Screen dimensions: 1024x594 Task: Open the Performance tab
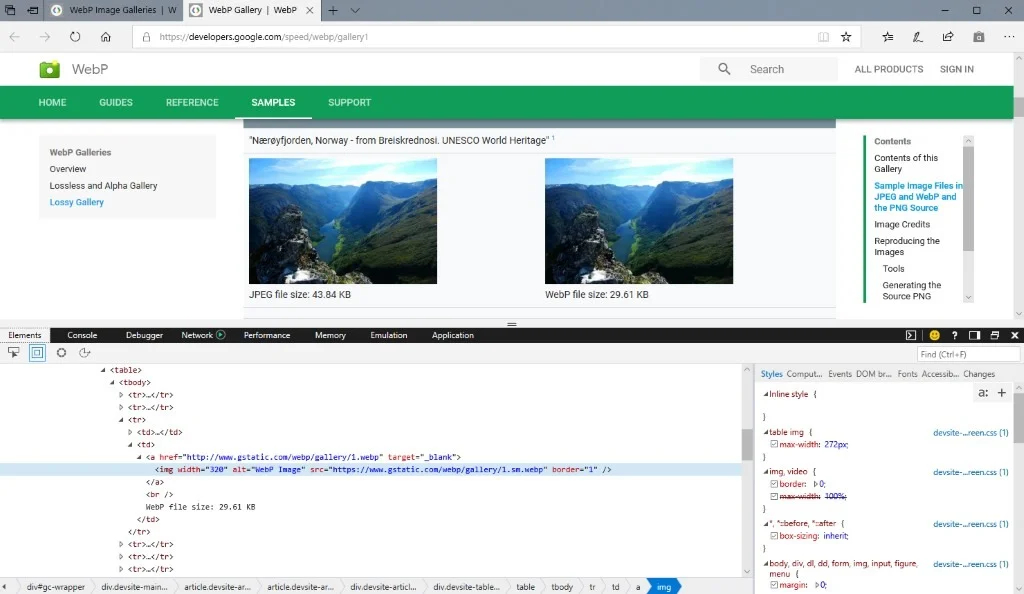tap(266, 335)
